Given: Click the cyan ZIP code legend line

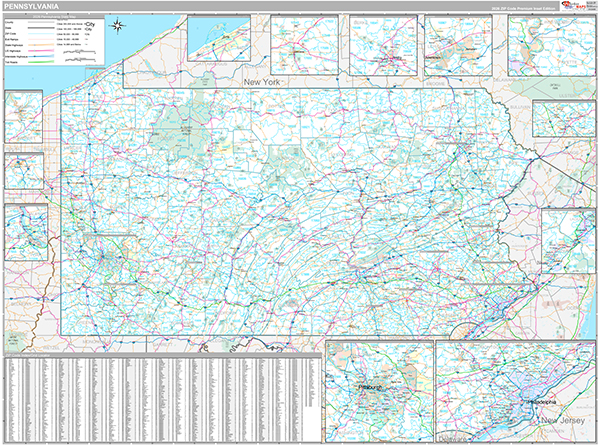Looking at the screenshot, I should point(40,34).
